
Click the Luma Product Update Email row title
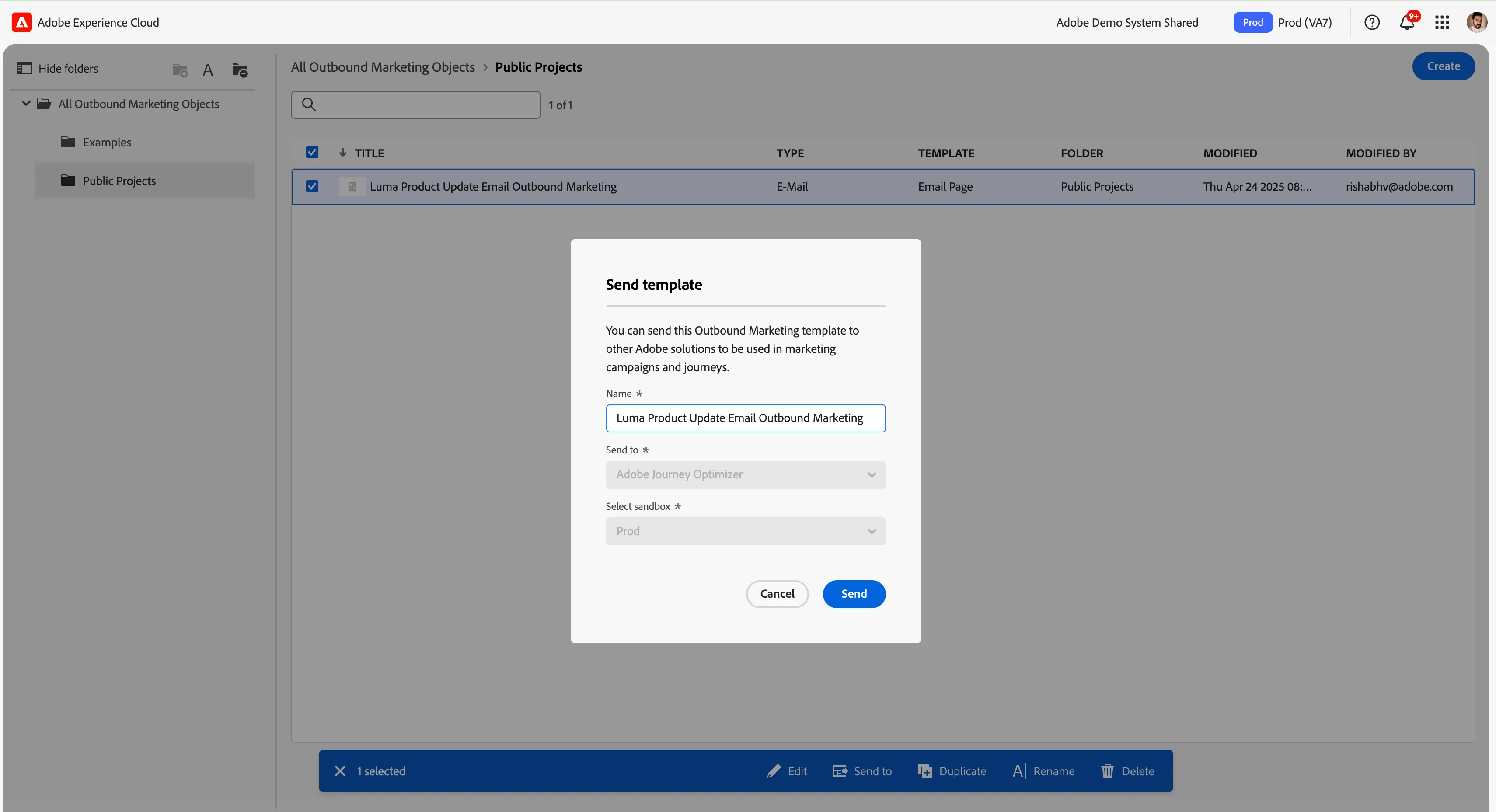tap(493, 186)
